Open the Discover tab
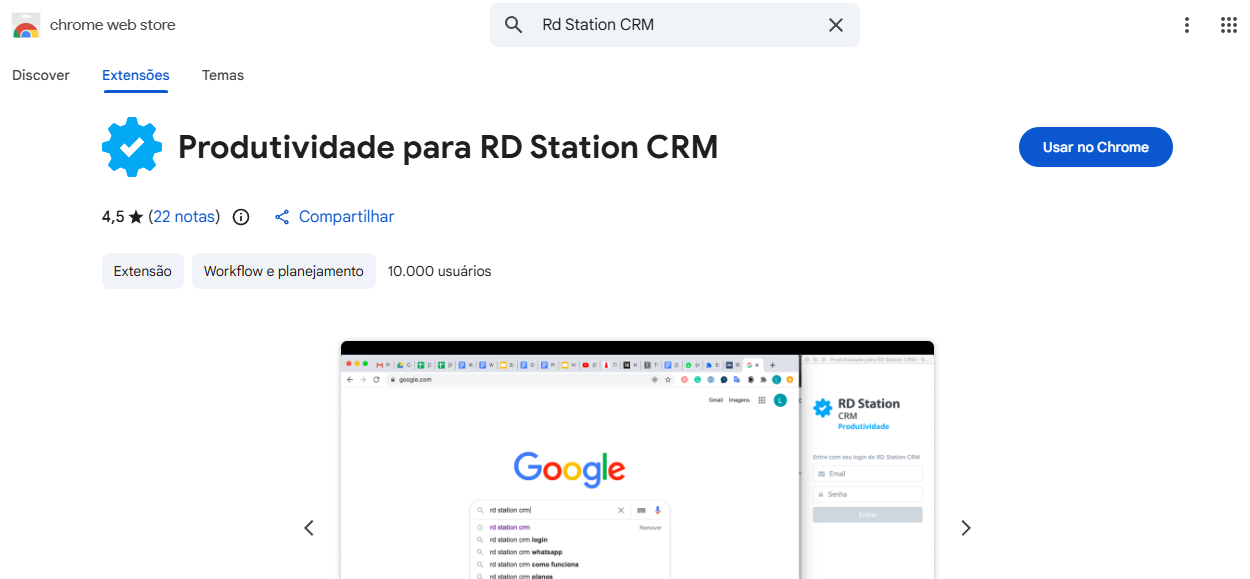This screenshot has height=579, width=1250. click(x=41, y=75)
